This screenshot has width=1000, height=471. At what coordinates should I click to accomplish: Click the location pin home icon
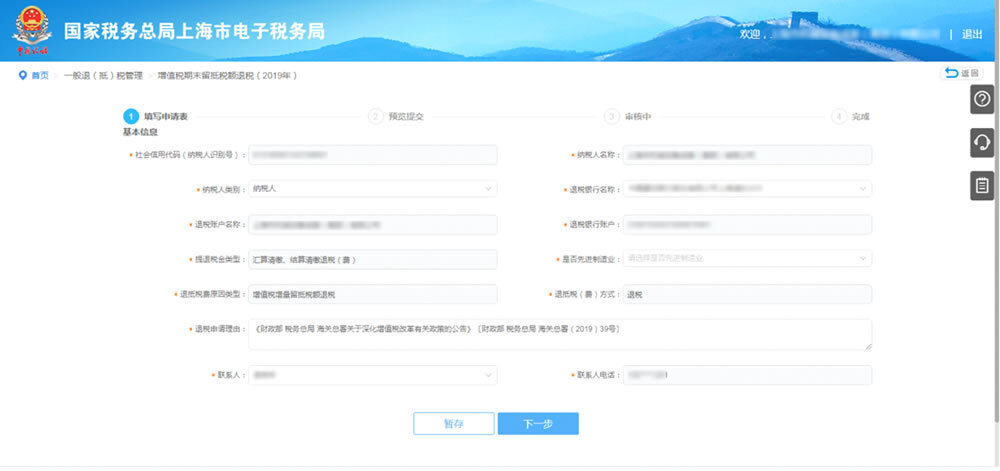pyautogui.click(x=23, y=75)
